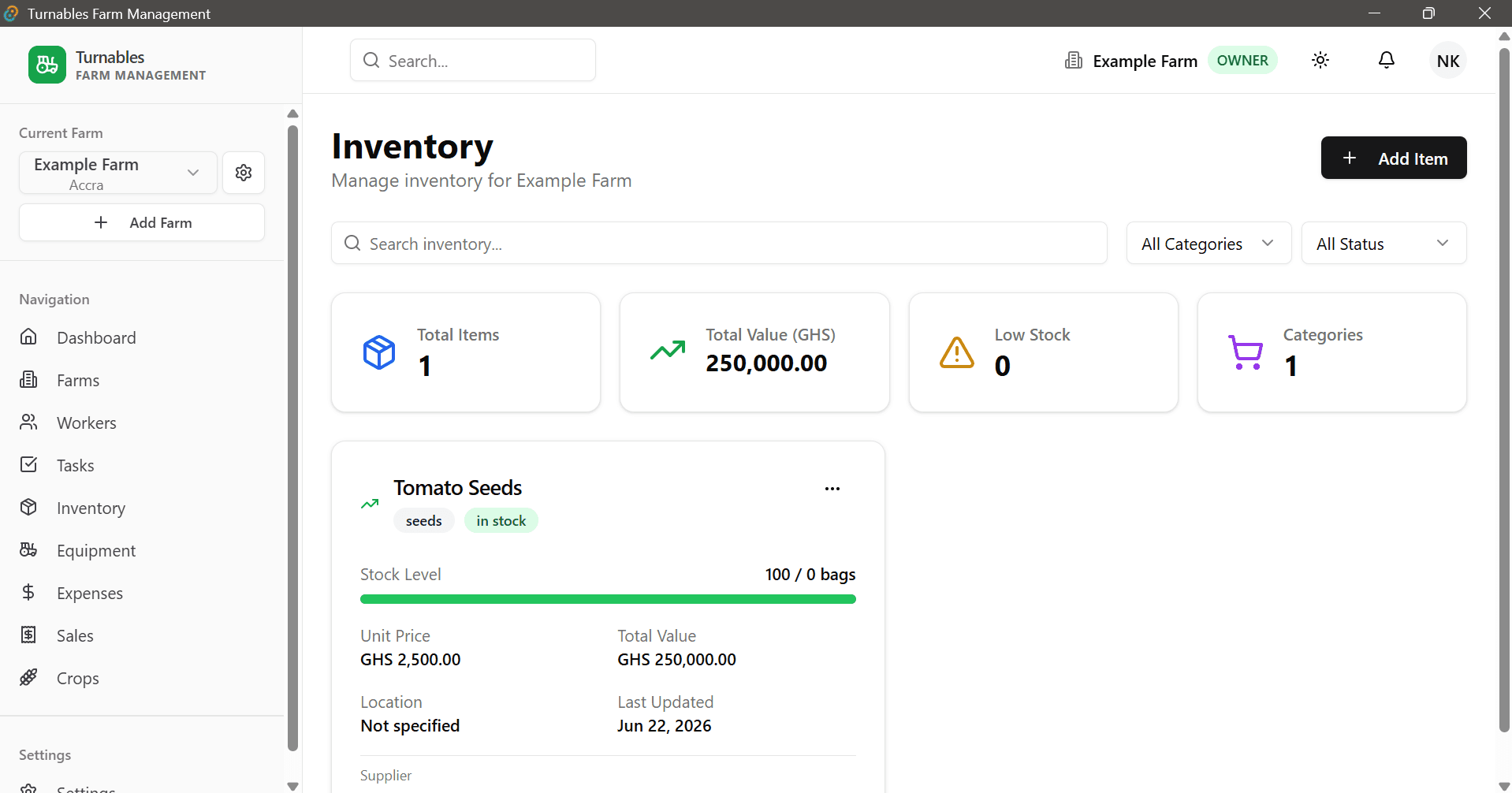Click the sidebar vertical scrollbar

point(292,437)
